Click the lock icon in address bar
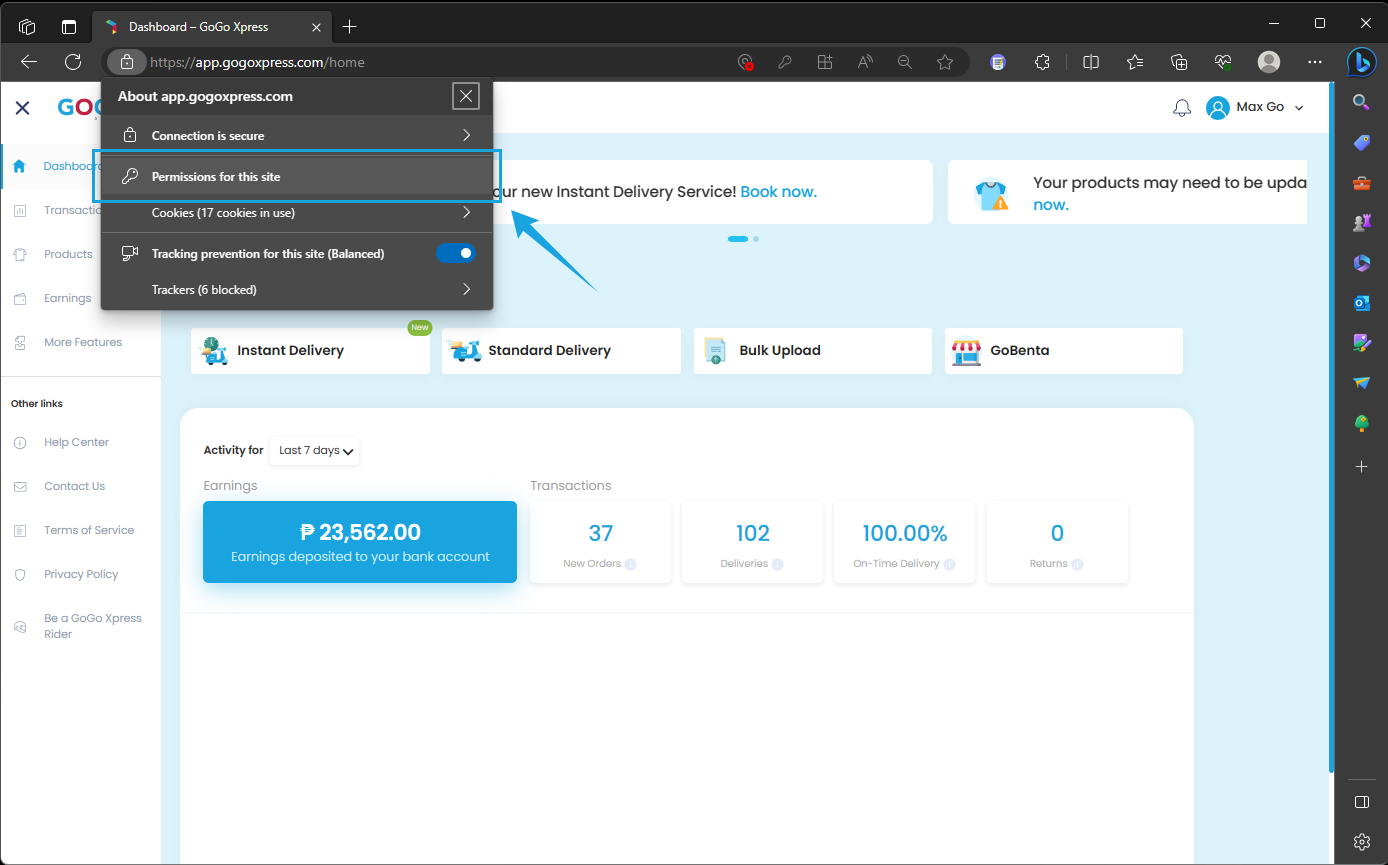Viewport: 1388px width, 865px height. (x=127, y=62)
